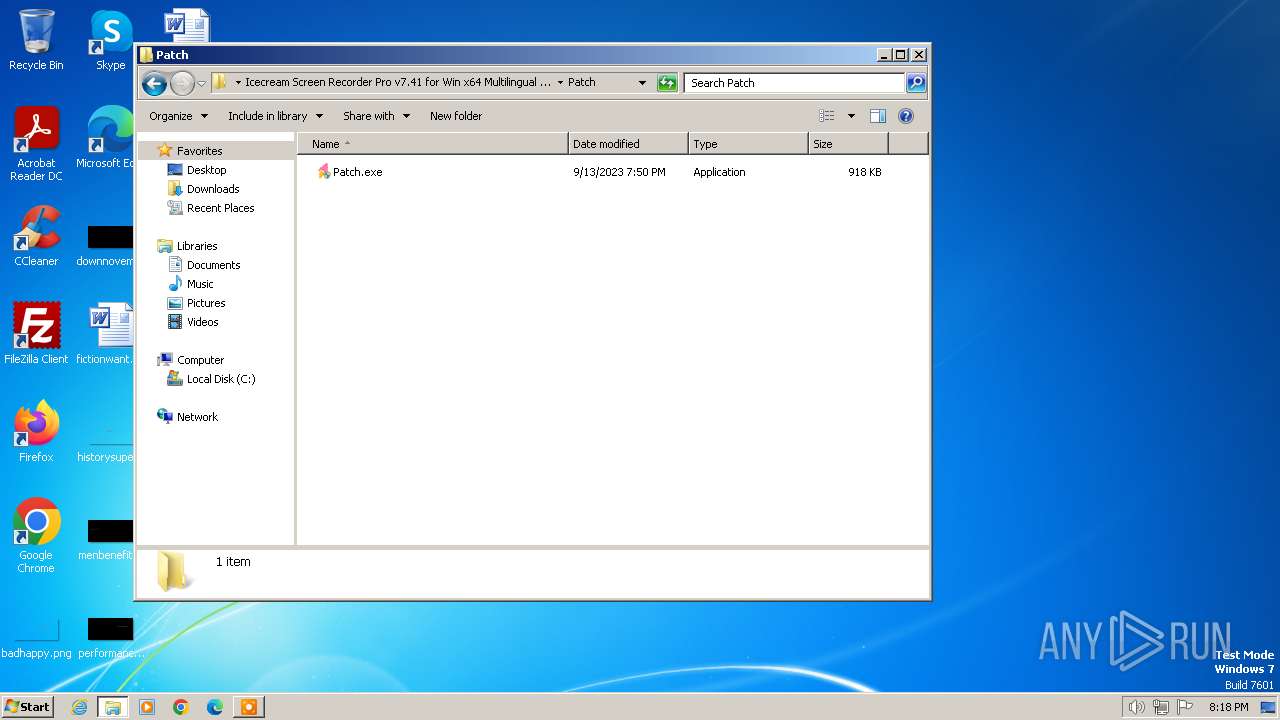Viewport: 1280px width, 720px height.
Task: Select the Recycle Bin desktop icon
Action: [36, 40]
